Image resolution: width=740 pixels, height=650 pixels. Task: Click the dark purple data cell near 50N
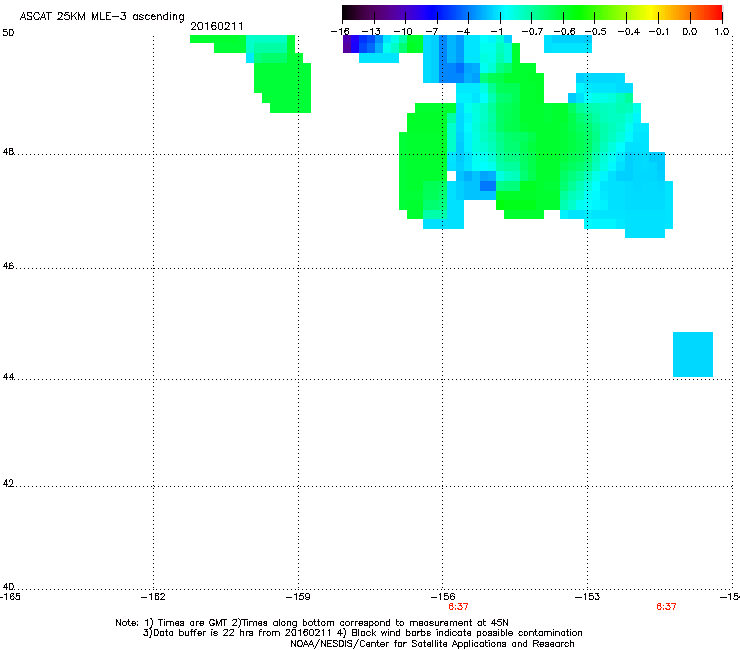point(347,44)
